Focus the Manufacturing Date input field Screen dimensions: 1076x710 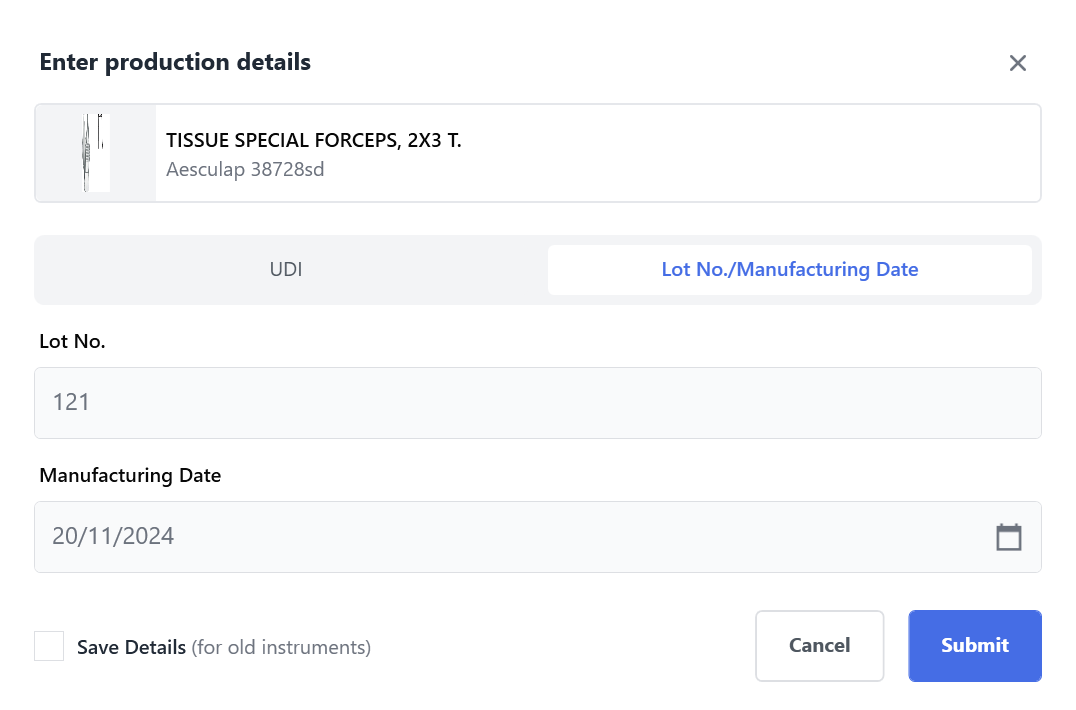[x=538, y=536]
